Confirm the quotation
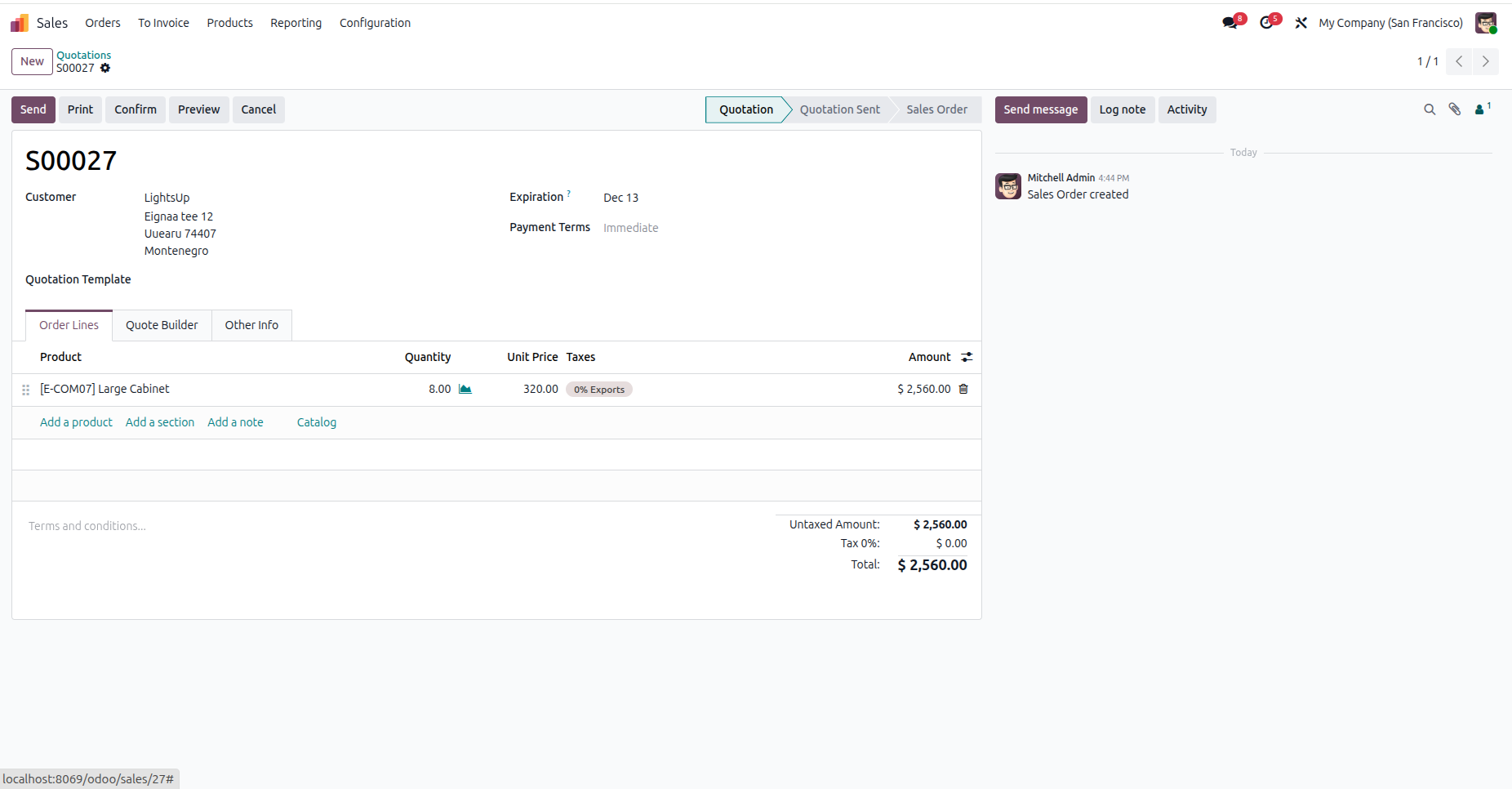1512x789 pixels. pyautogui.click(x=136, y=109)
